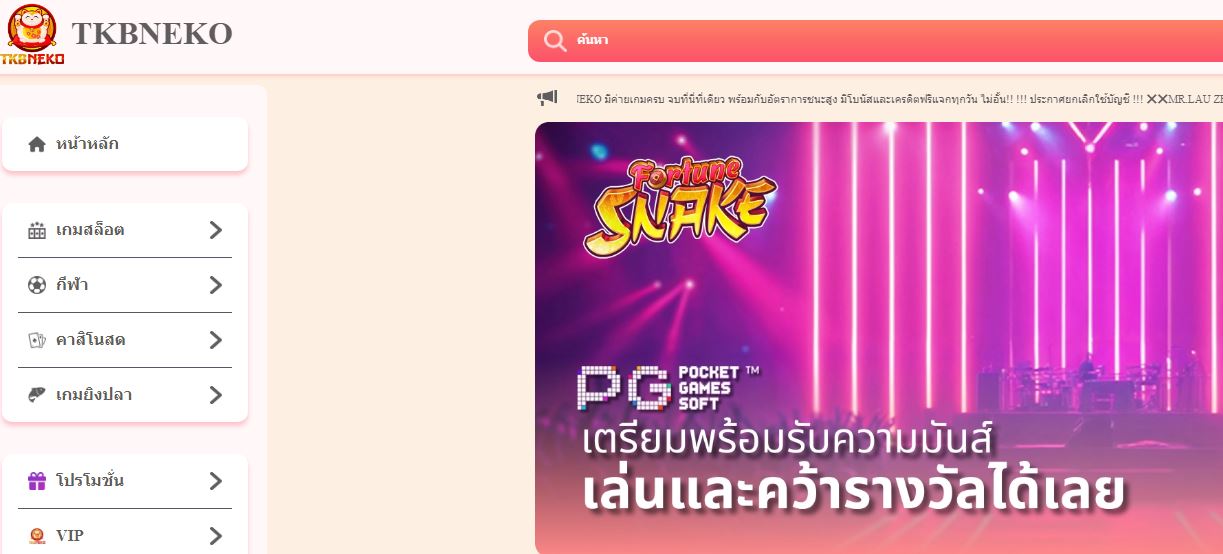Expand the คาสิโนสด chevron arrow
1223x554 pixels.
[x=215, y=340]
